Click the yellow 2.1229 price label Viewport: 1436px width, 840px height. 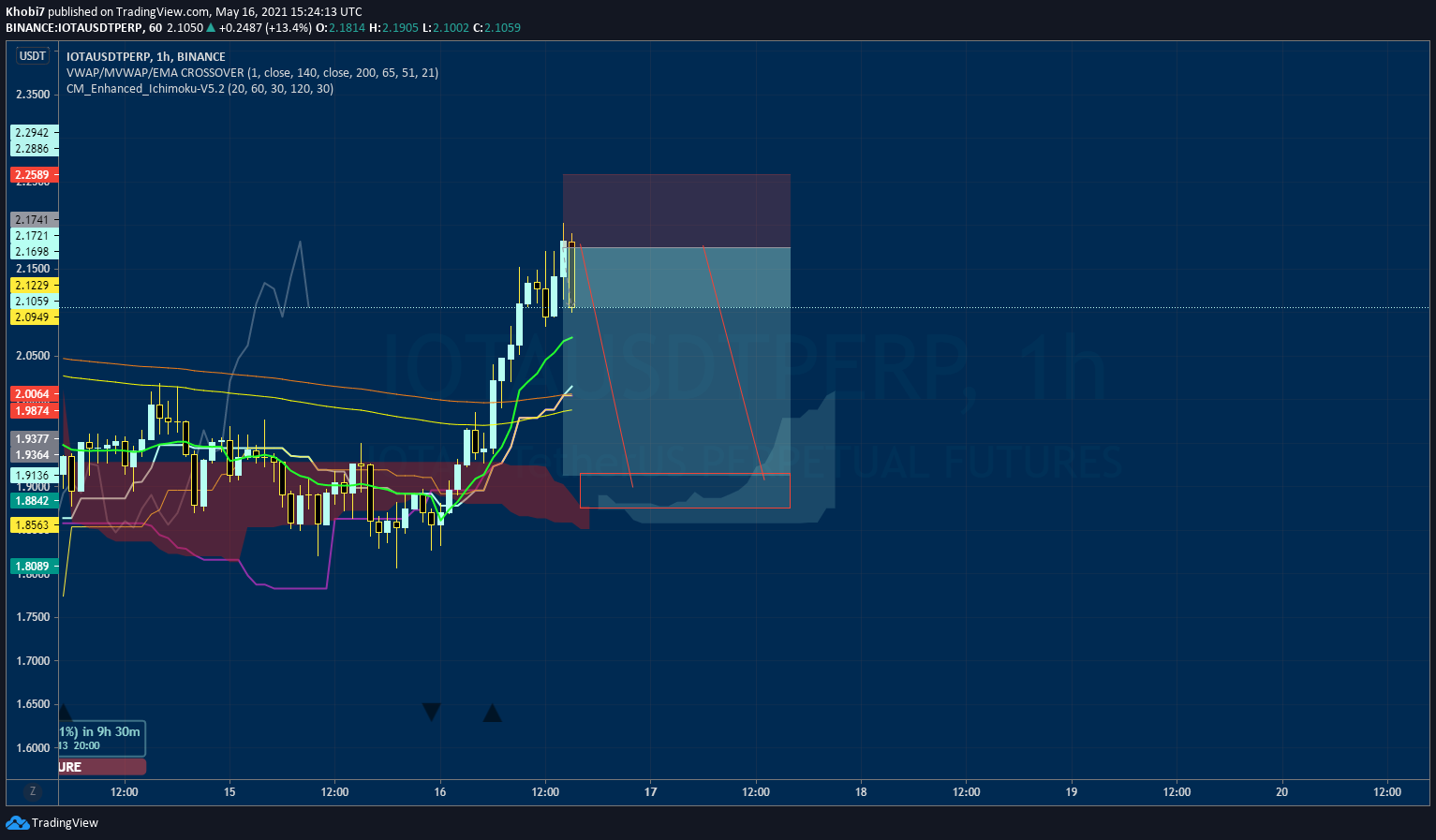(x=34, y=285)
